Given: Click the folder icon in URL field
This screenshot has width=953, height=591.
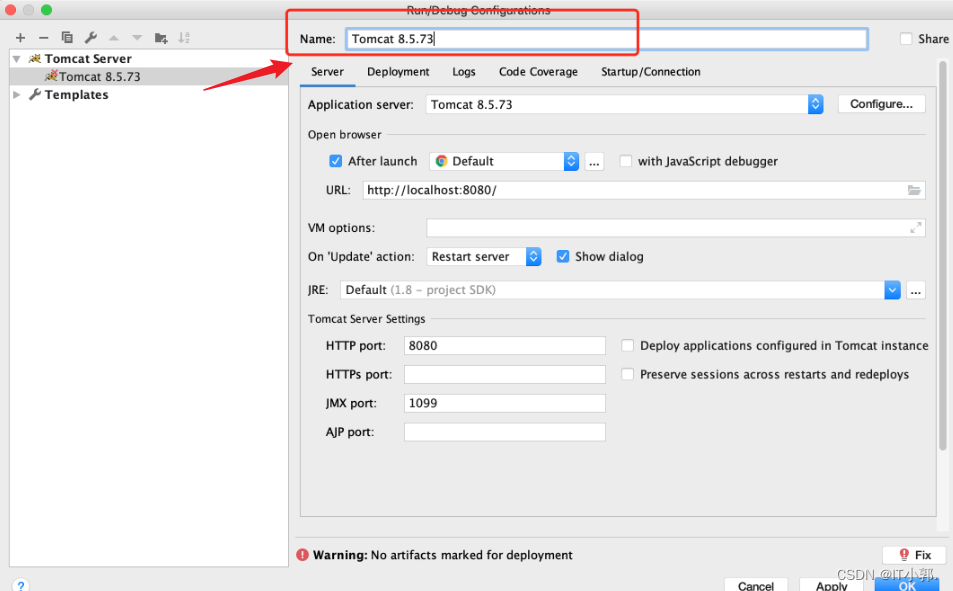Looking at the screenshot, I should tap(913, 190).
